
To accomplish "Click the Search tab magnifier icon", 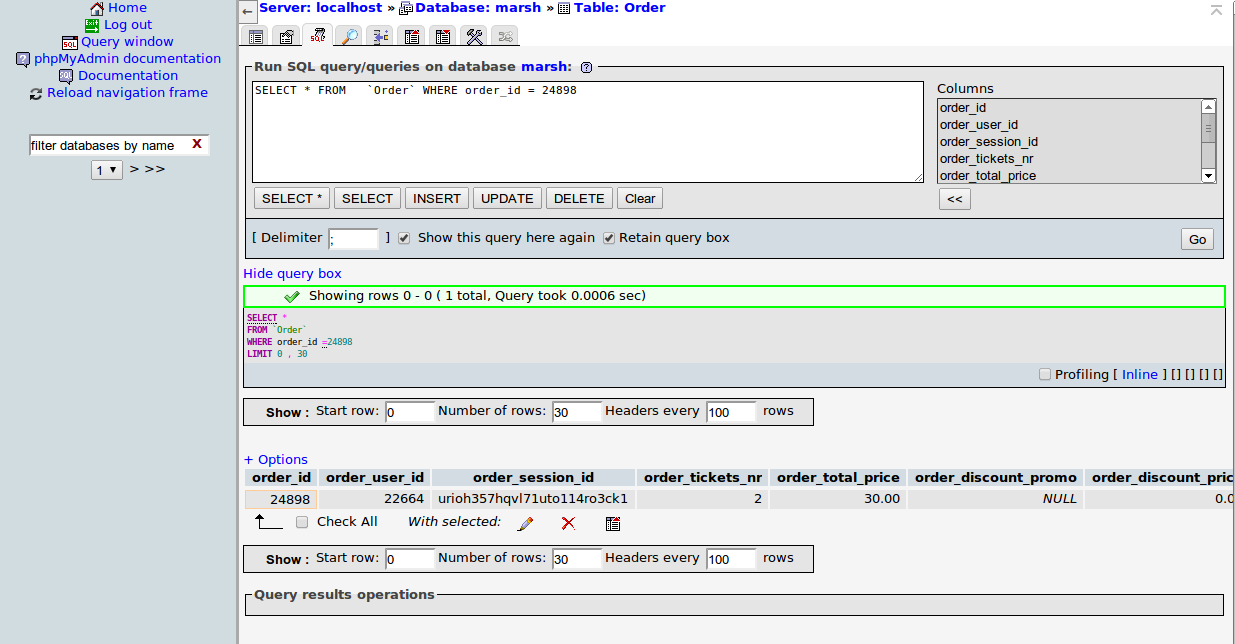I will [348, 36].
